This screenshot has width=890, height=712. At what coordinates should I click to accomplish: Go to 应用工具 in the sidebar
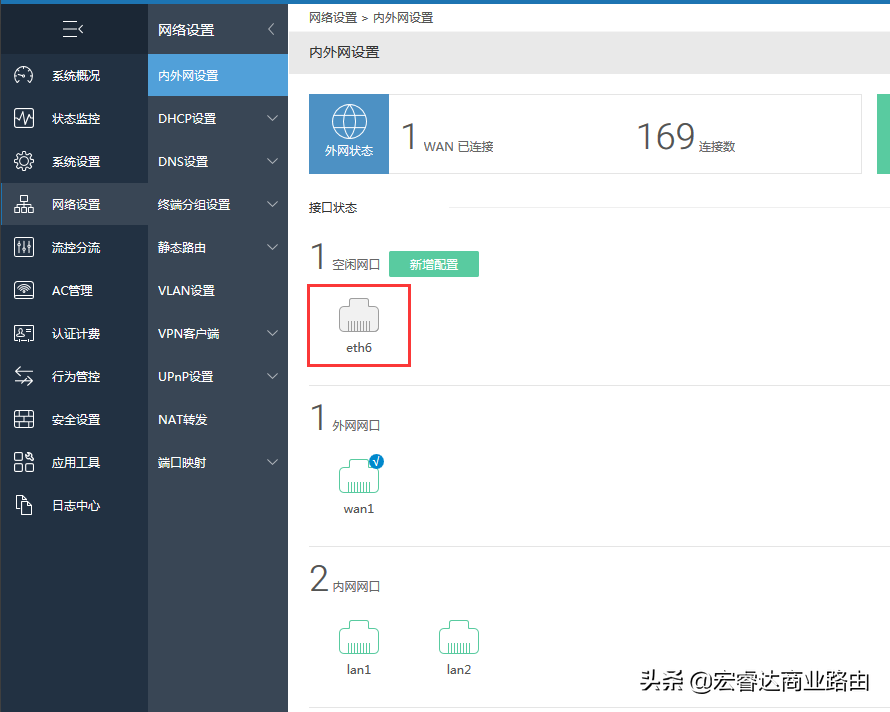pyautogui.click(x=74, y=462)
